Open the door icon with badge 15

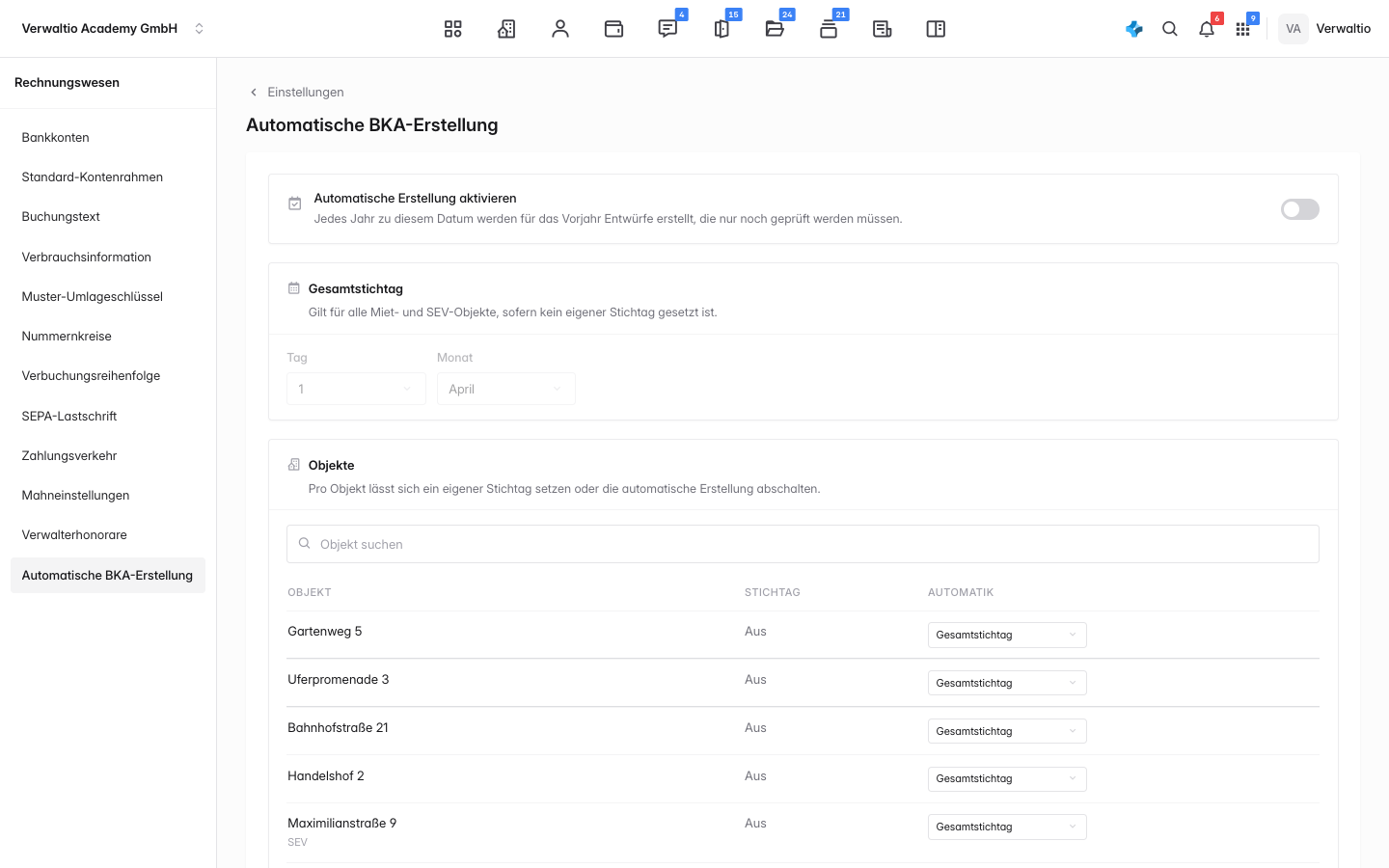click(722, 29)
